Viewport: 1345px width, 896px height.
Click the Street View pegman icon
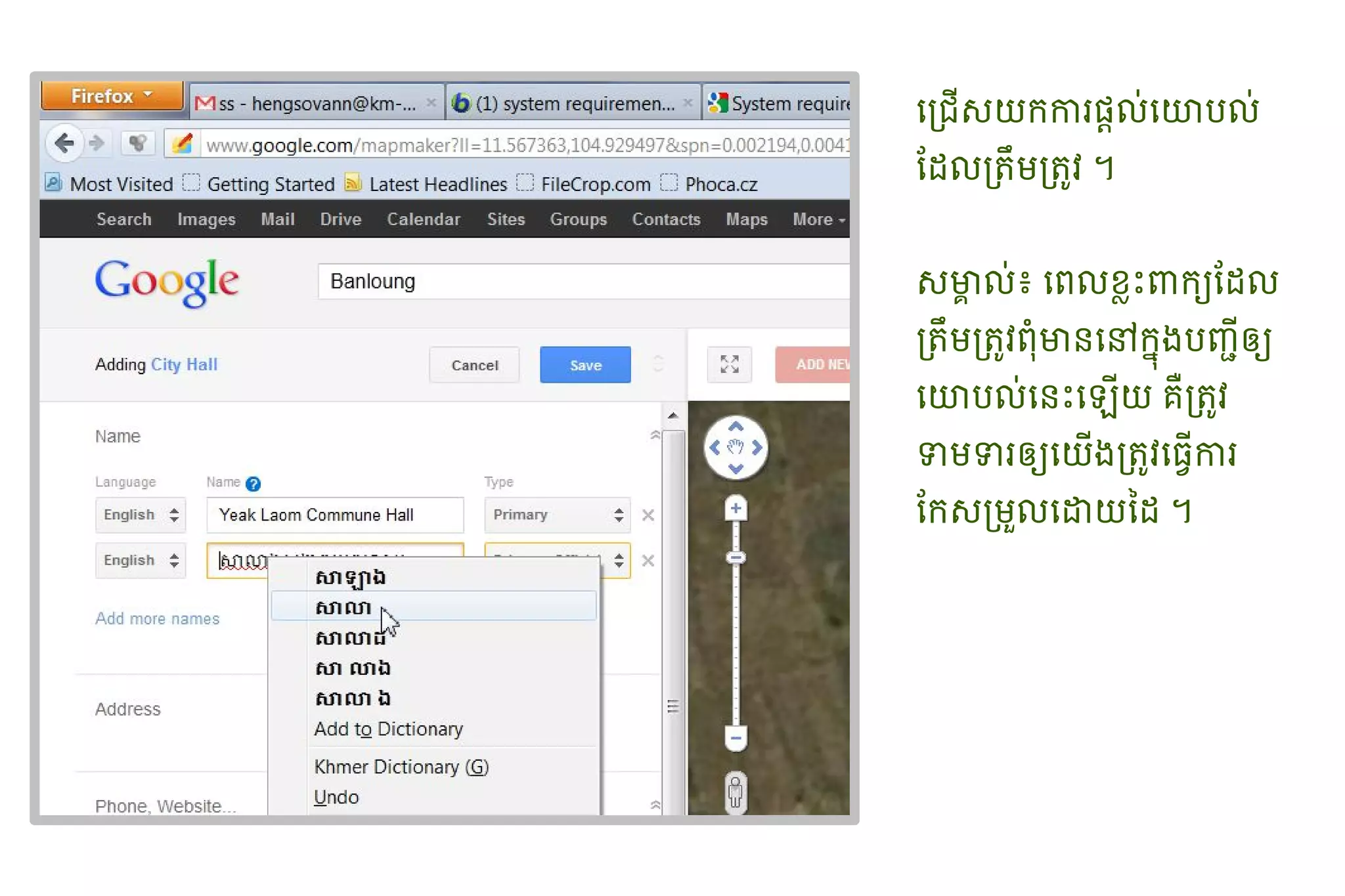click(x=736, y=792)
